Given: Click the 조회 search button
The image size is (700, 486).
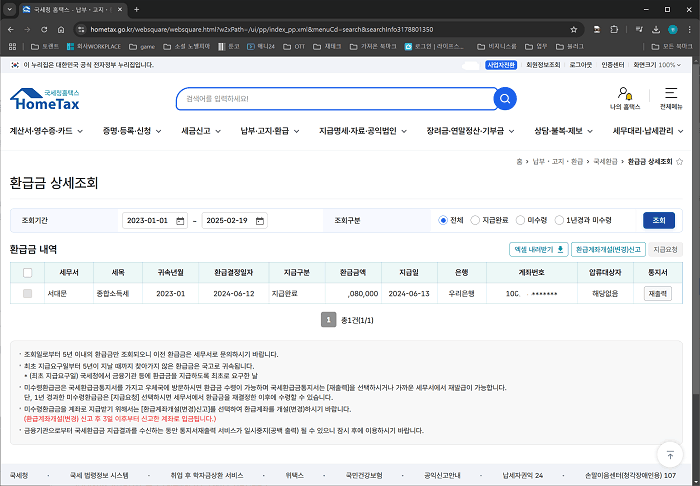Looking at the screenshot, I should coord(658,220).
